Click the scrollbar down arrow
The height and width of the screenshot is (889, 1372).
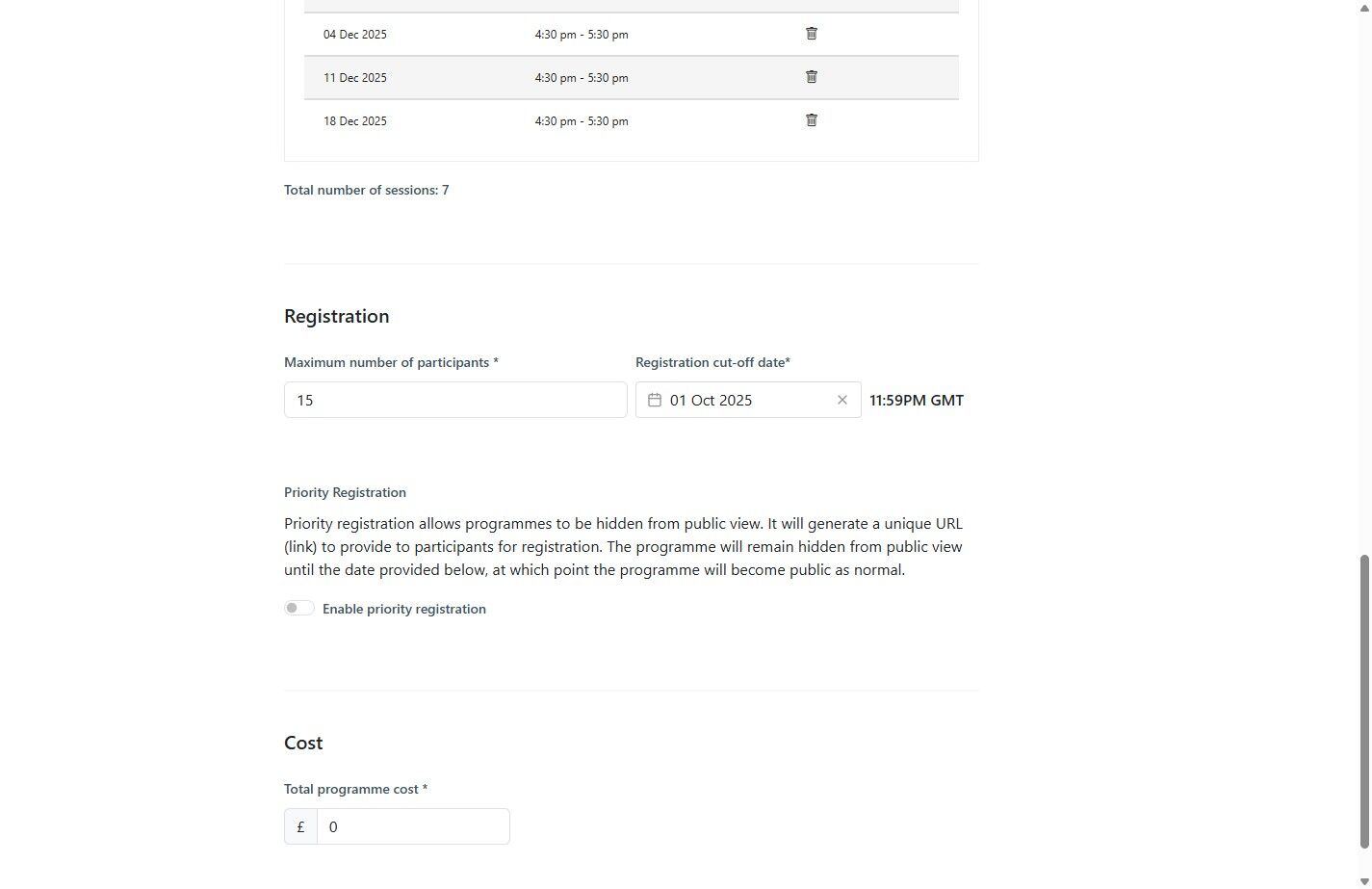click(1363, 881)
